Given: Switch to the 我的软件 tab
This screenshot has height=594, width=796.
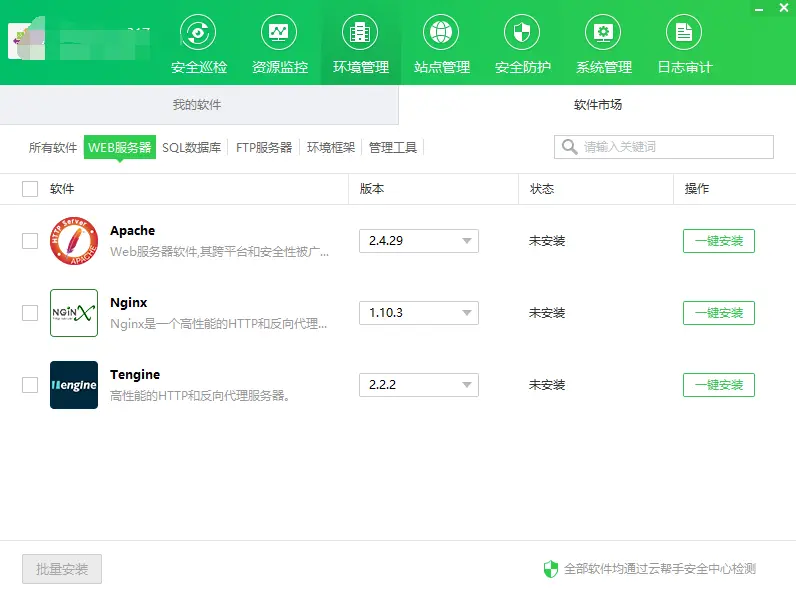Looking at the screenshot, I should (x=197, y=105).
